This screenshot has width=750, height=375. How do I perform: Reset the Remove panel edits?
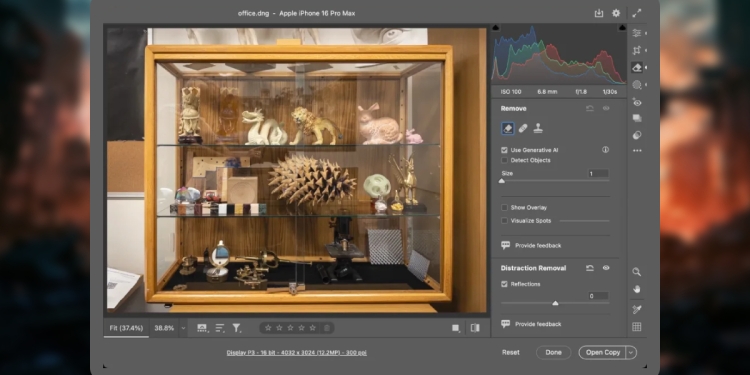point(590,109)
